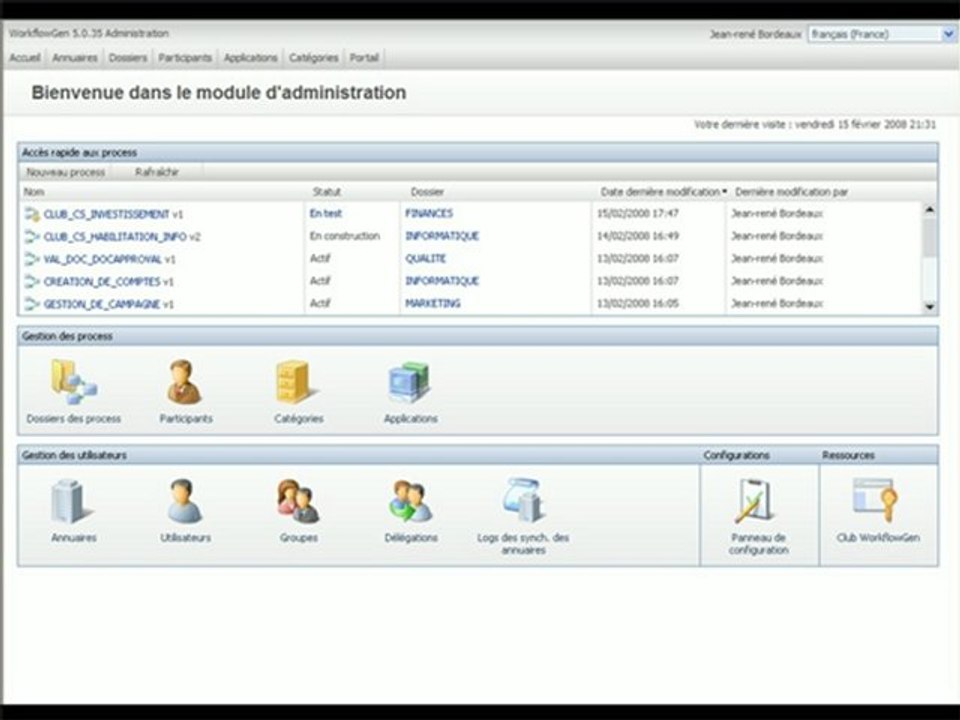Sort by the Dossier column header
The height and width of the screenshot is (720, 960).
(x=427, y=192)
